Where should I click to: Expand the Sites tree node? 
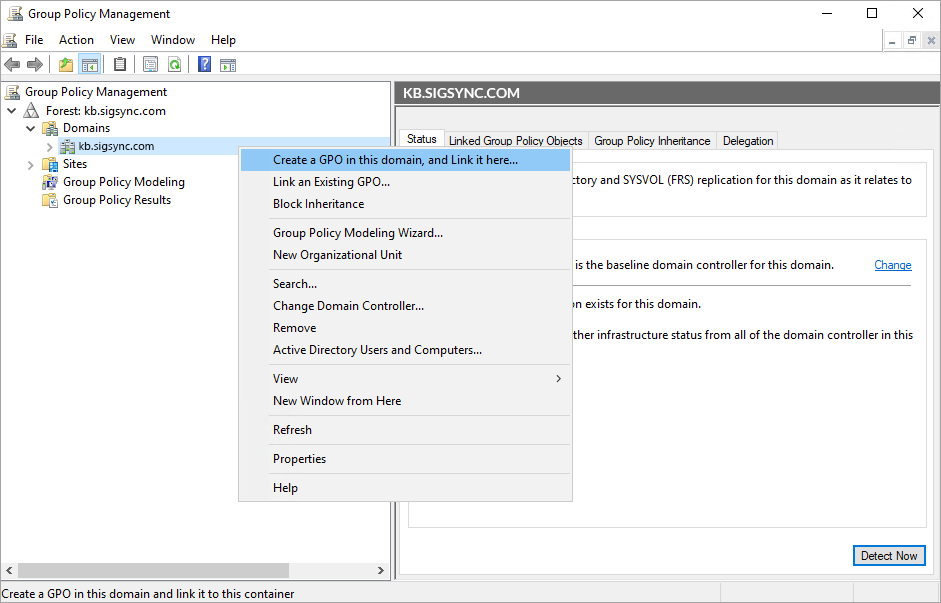[31, 165]
